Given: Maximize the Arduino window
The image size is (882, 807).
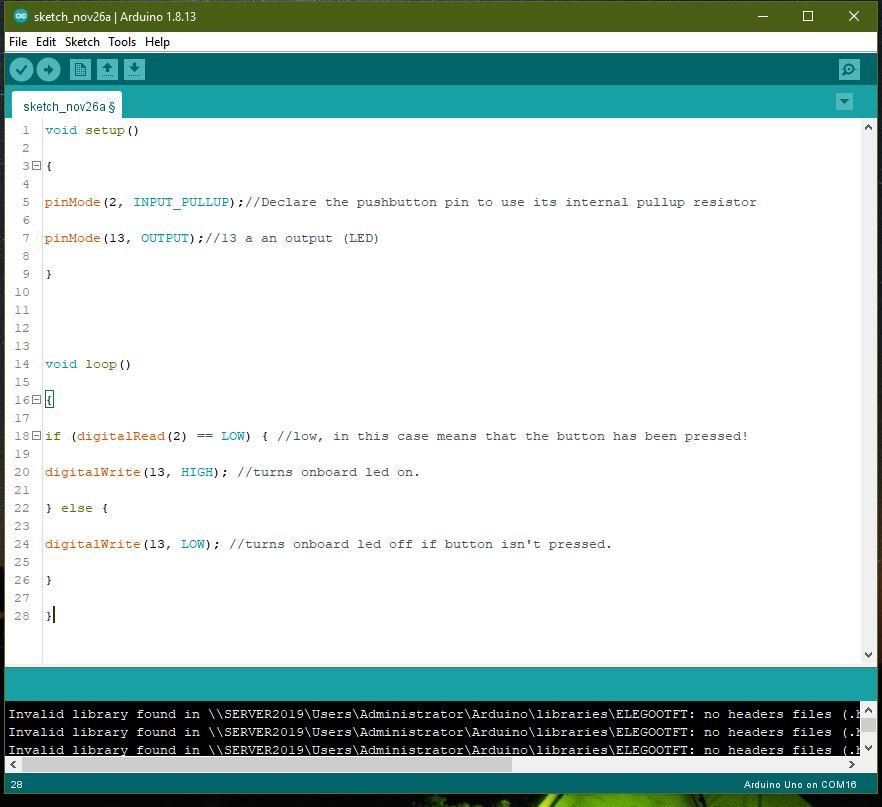Looking at the screenshot, I should 808,16.
